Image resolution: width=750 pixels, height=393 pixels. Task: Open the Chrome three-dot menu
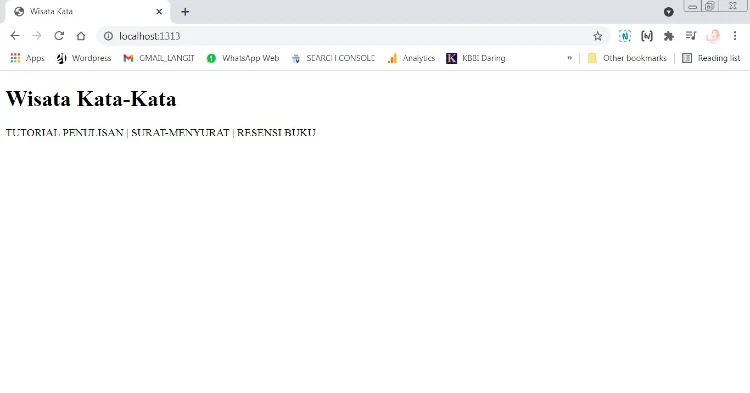point(735,36)
